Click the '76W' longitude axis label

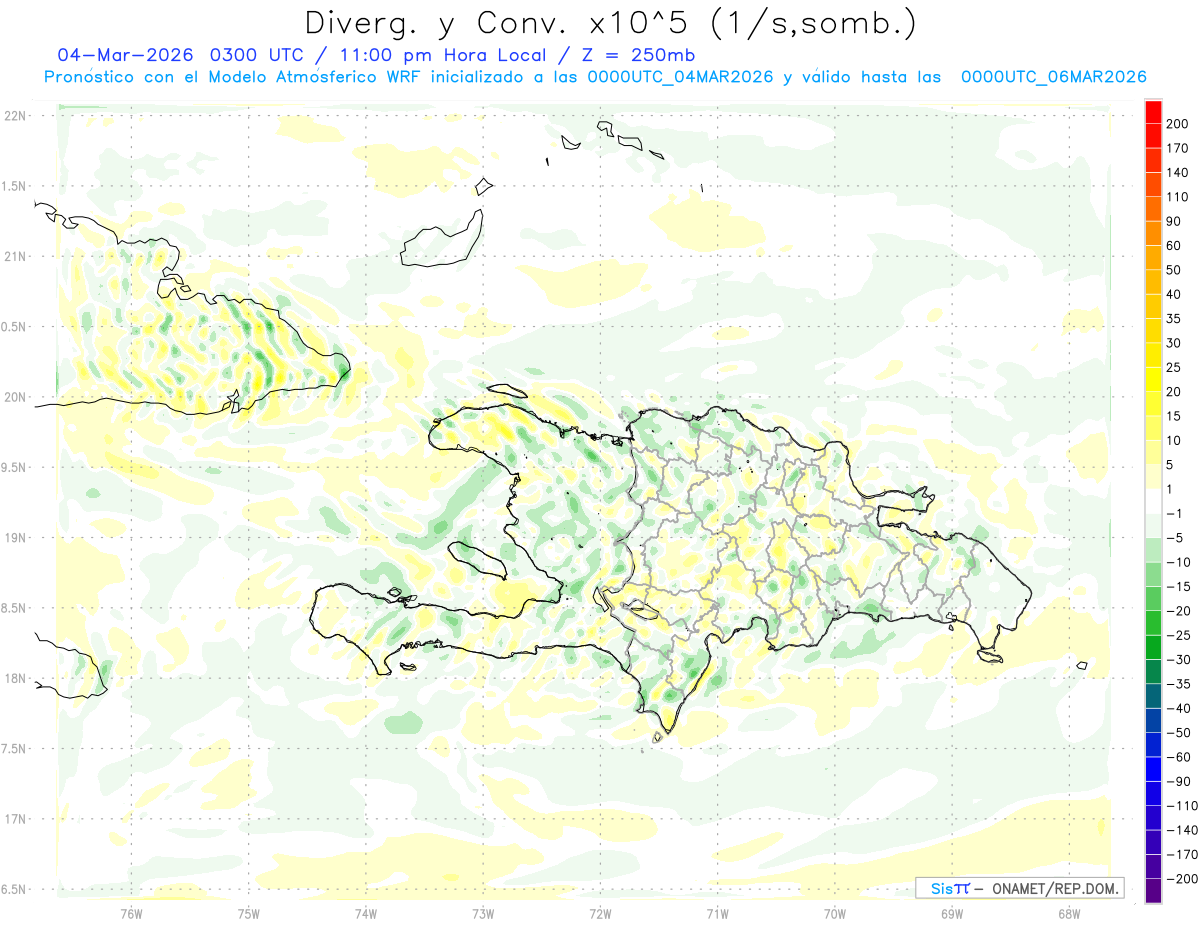coord(131,913)
